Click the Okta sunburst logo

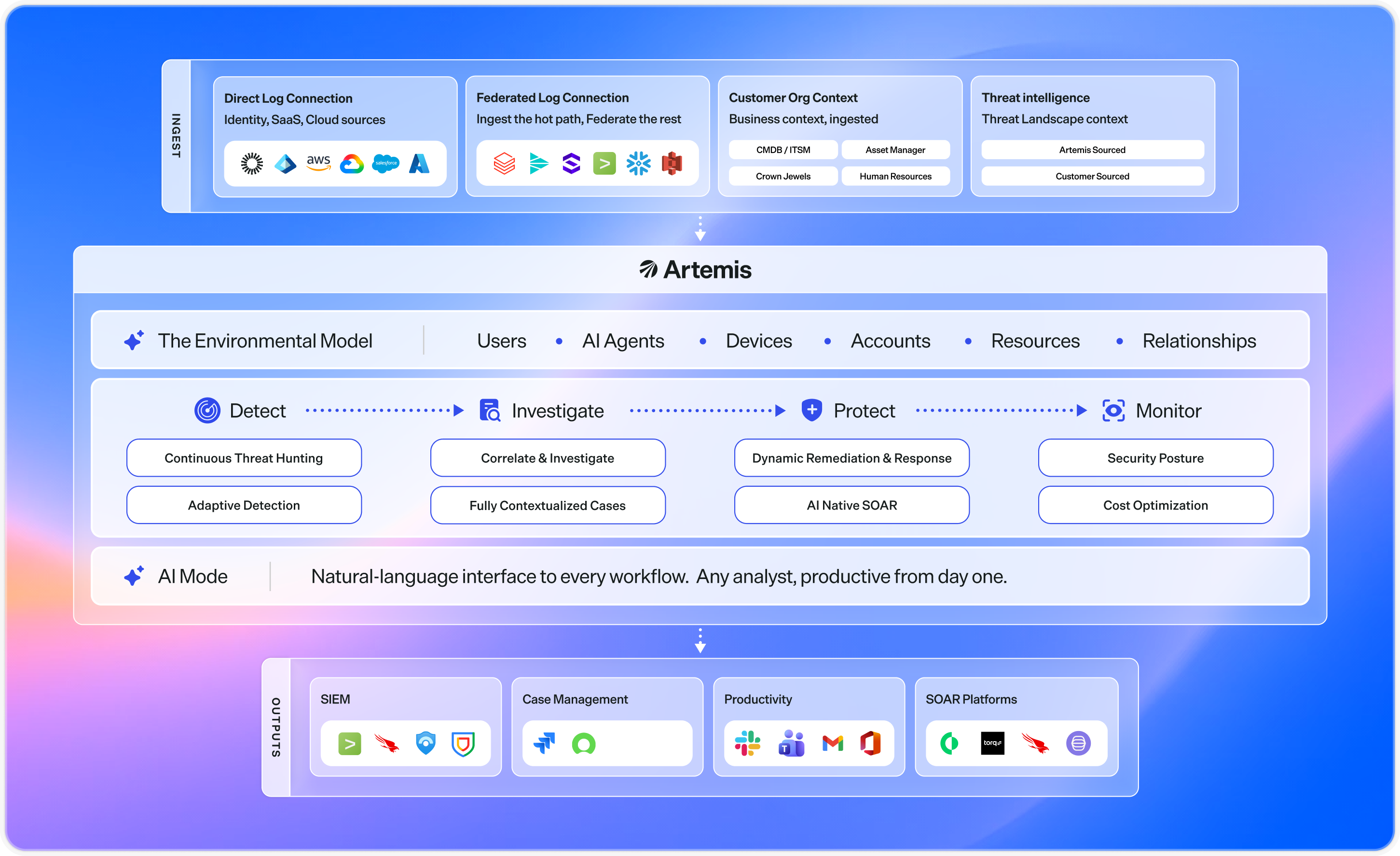point(252,164)
